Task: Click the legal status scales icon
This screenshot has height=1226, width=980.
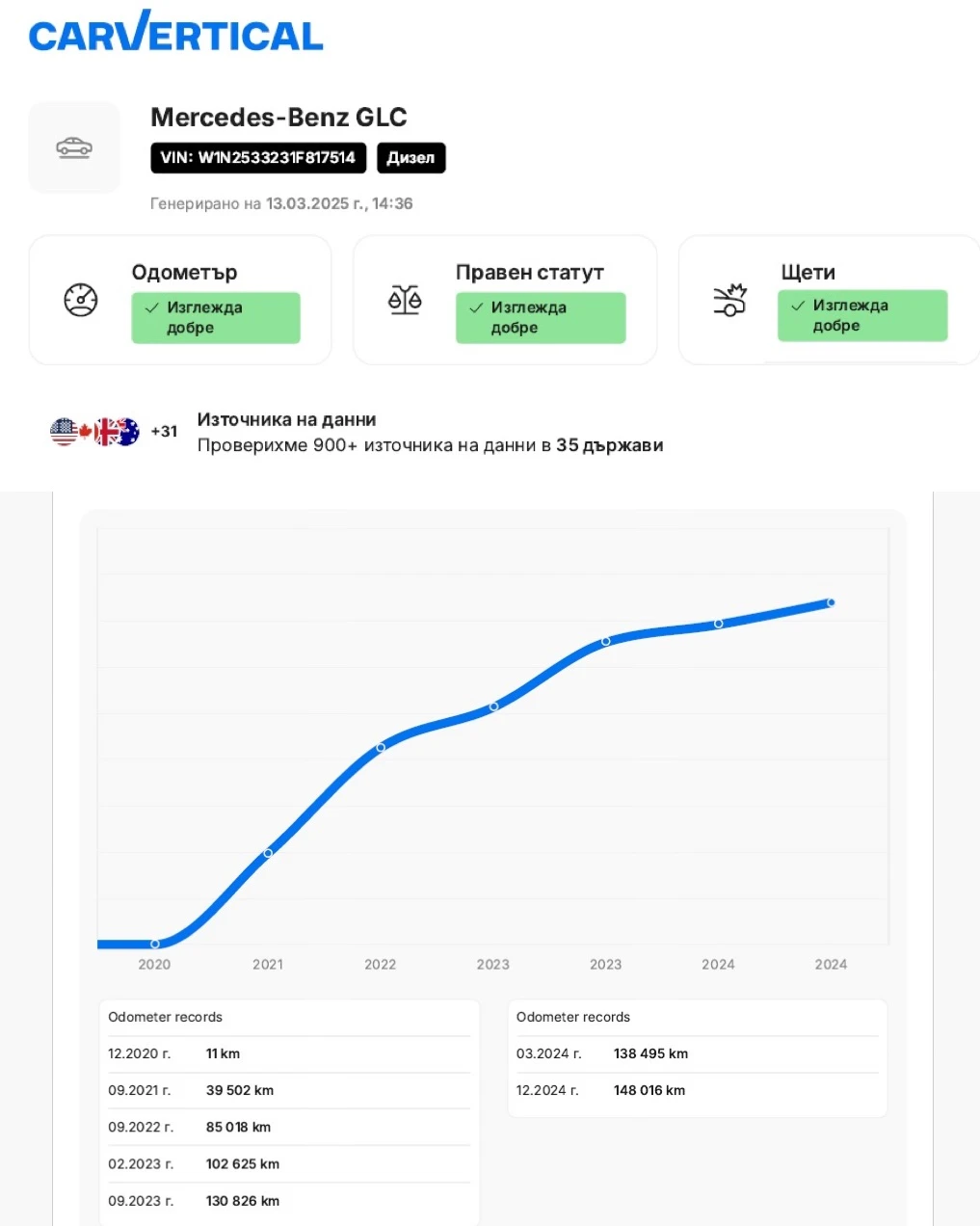Action: (x=405, y=301)
